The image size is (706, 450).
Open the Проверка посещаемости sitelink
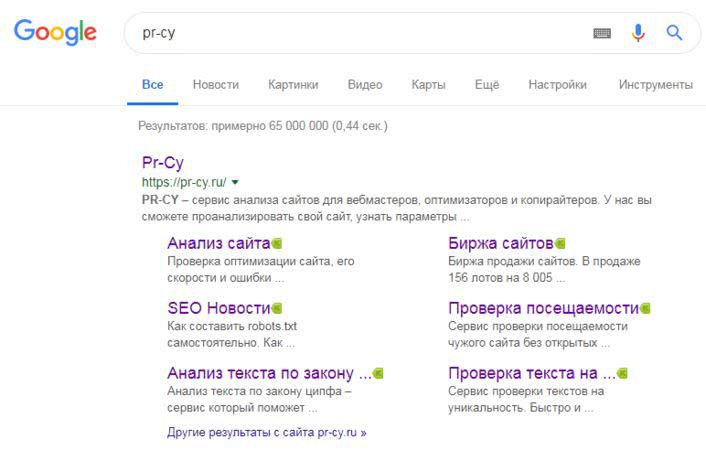[543, 309]
